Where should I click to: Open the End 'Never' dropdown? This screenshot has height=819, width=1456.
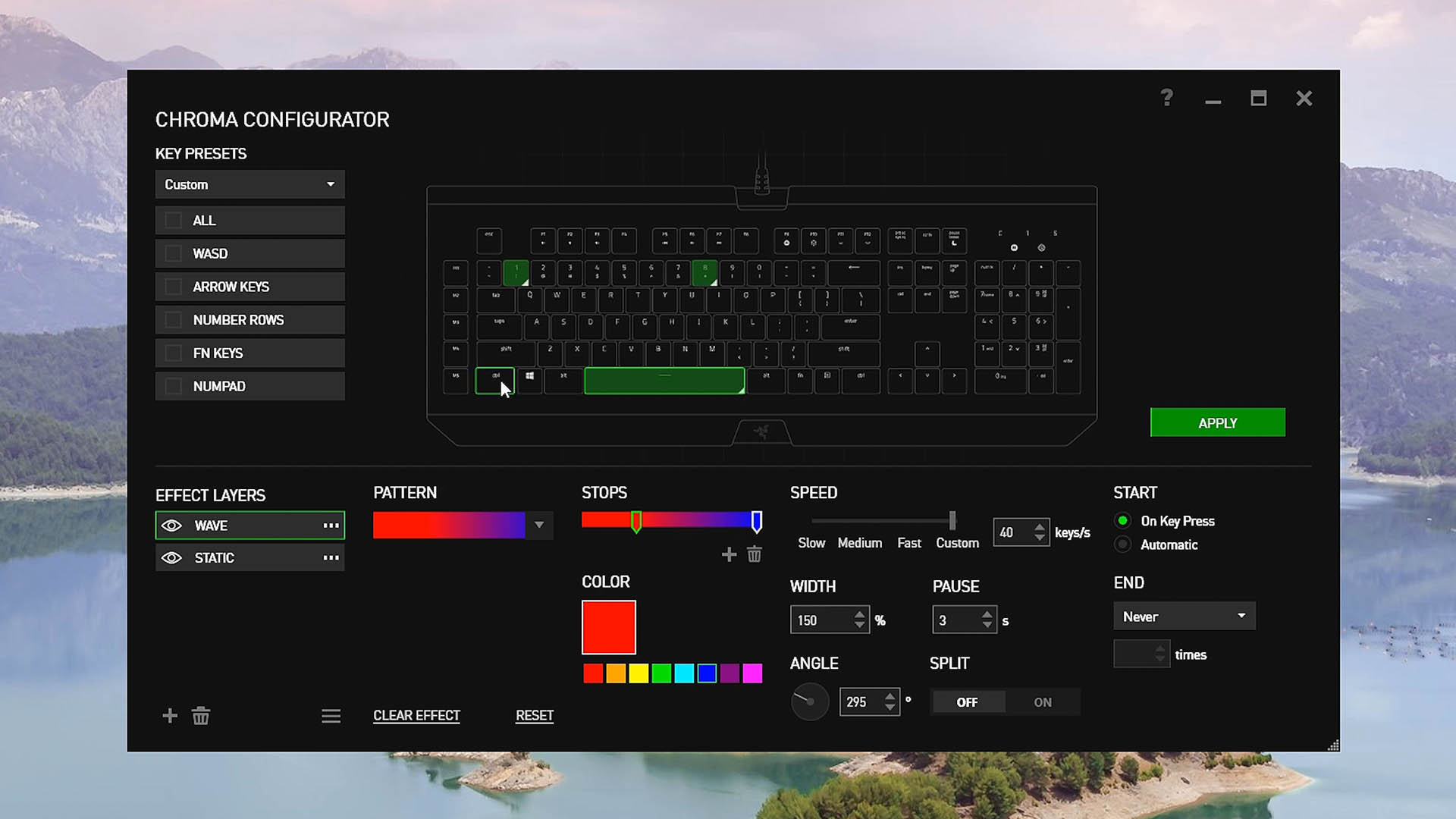tap(1184, 617)
